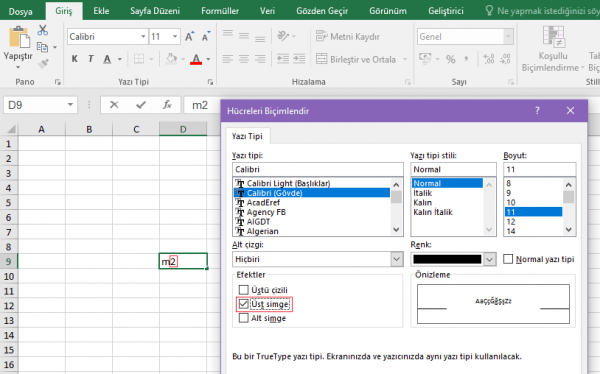Click the text orientation icon
This screenshot has width=600, height=374.
283,36
